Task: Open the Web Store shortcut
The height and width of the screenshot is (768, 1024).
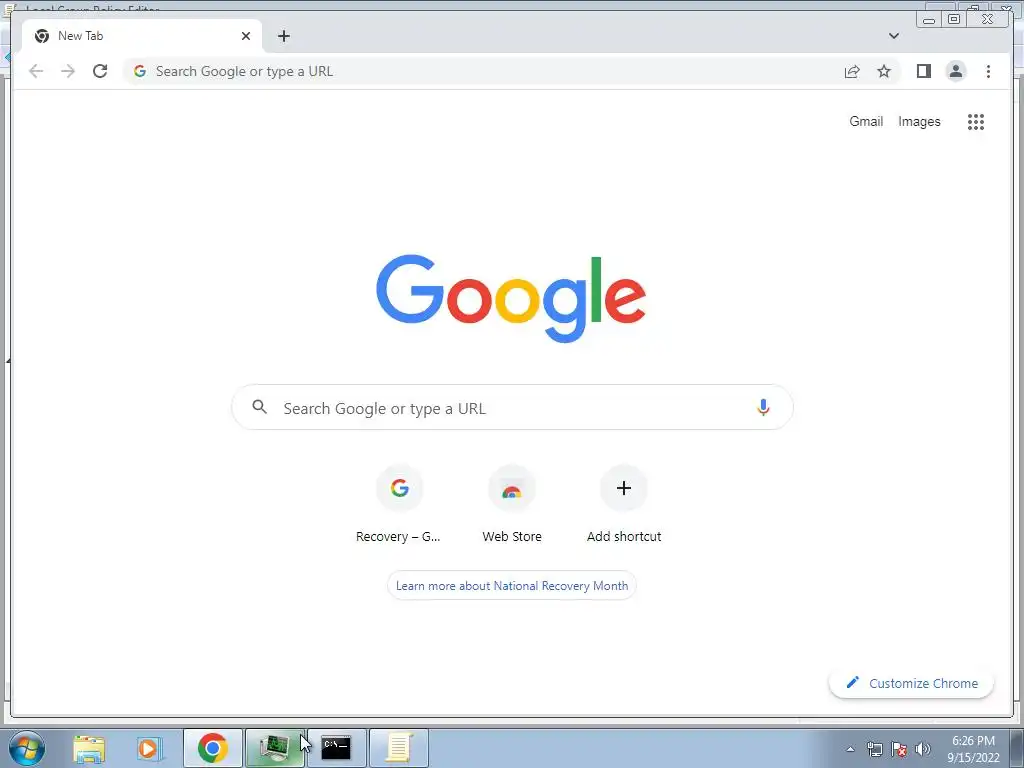Action: [512, 505]
